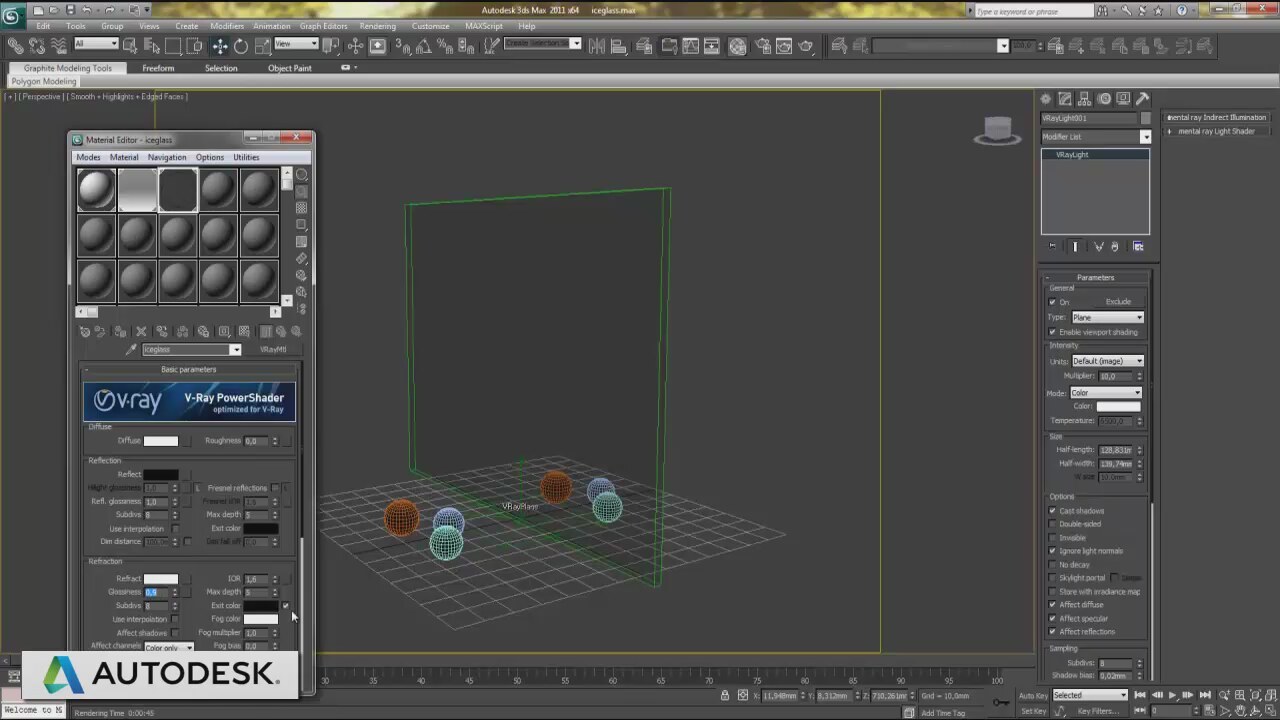Open the Mode dropdown set to Color

1105,393
